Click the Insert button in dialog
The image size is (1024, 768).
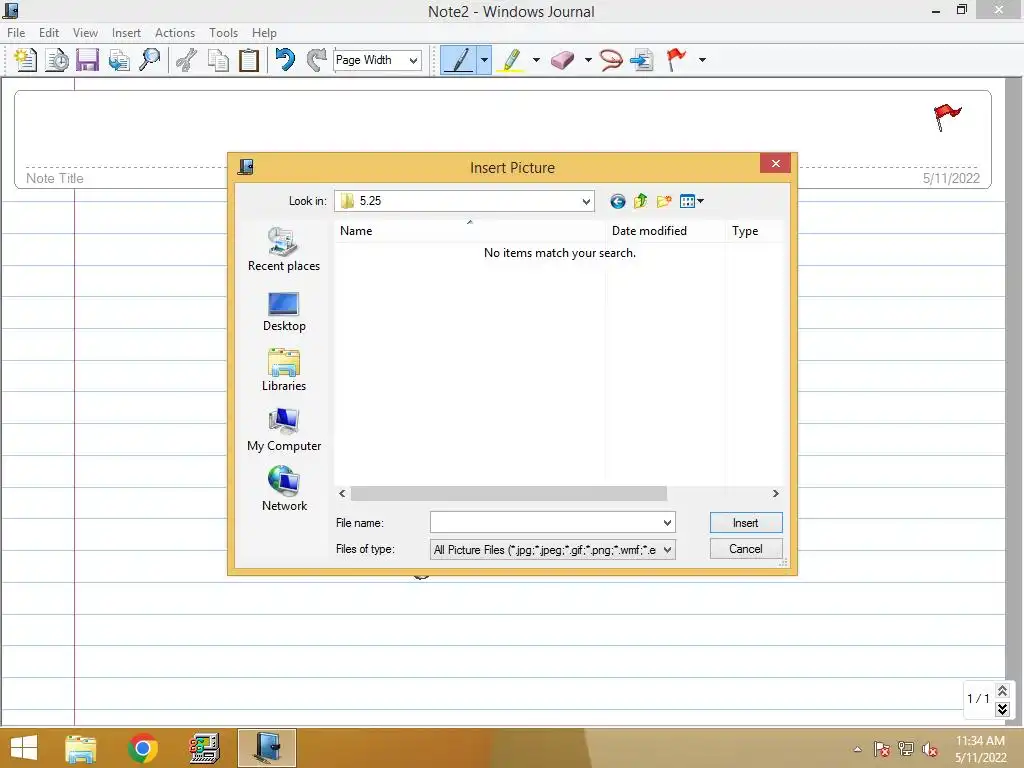[746, 522]
